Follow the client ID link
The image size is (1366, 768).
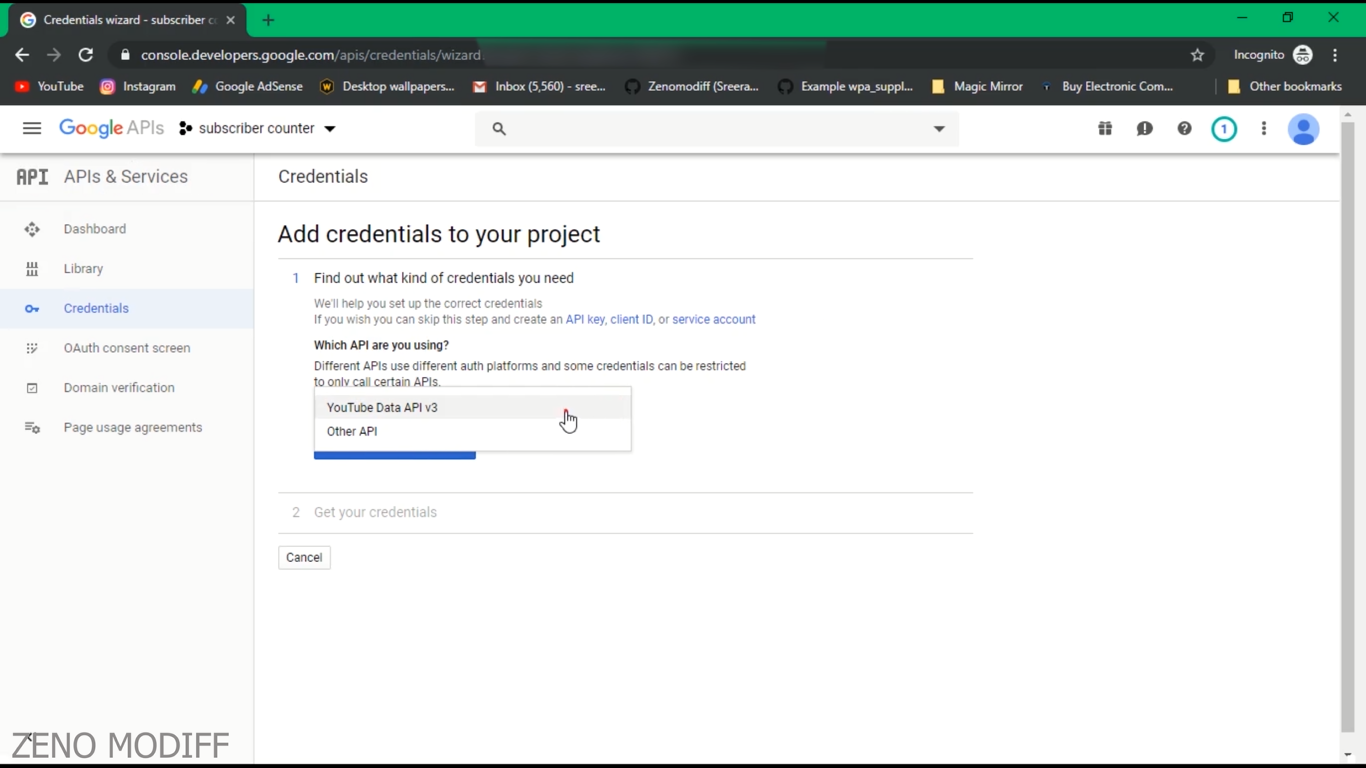pos(631,320)
